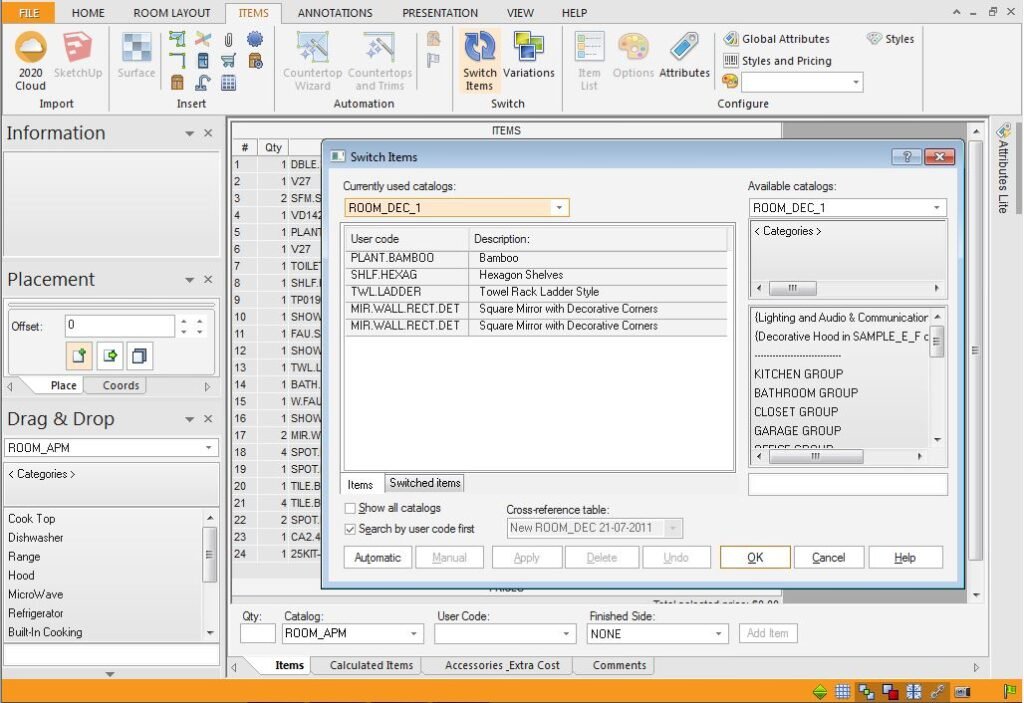The width and height of the screenshot is (1024, 703).
Task: Click the Automatic button
Action: [x=377, y=558]
